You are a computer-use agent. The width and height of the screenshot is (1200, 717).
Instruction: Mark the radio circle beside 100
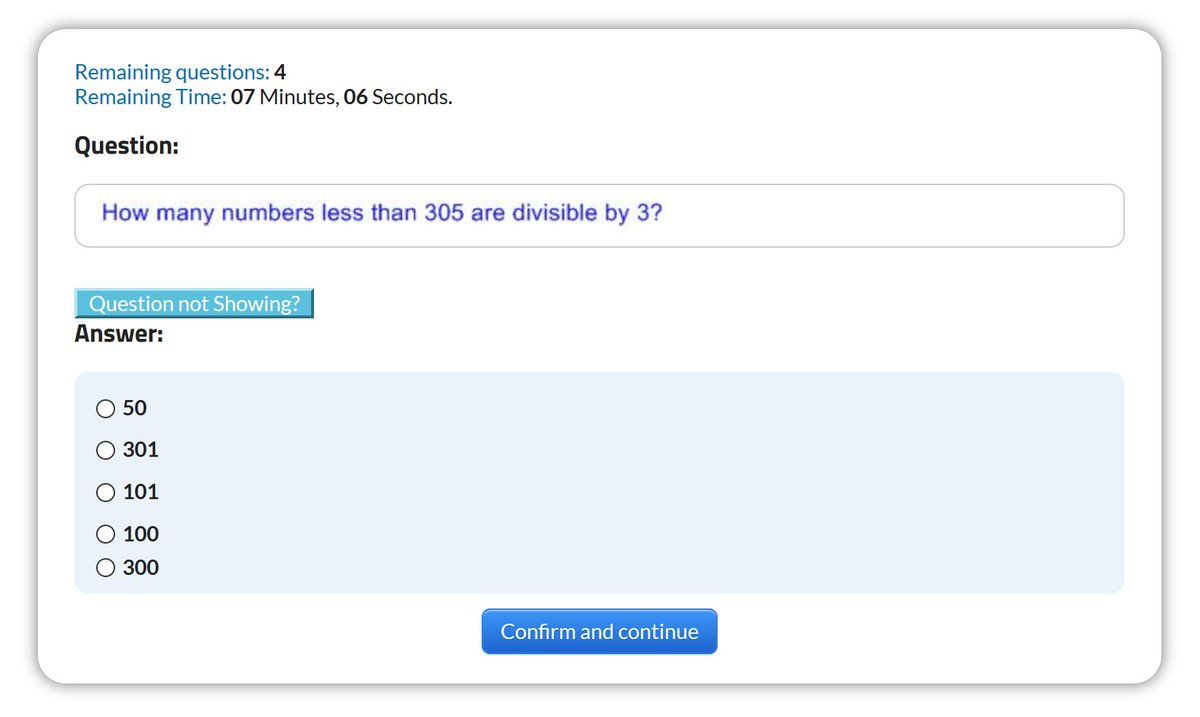click(x=105, y=534)
